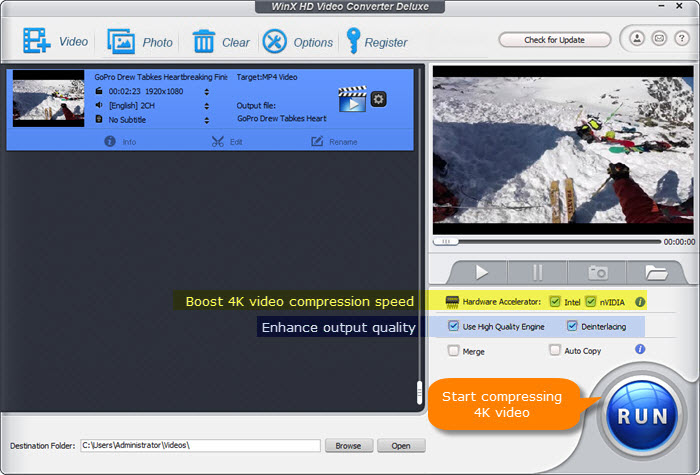Image resolution: width=700 pixels, height=475 pixels.
Task: Click the output file name GoPro Drew Tabkes Heart
Action: [282, 118]
